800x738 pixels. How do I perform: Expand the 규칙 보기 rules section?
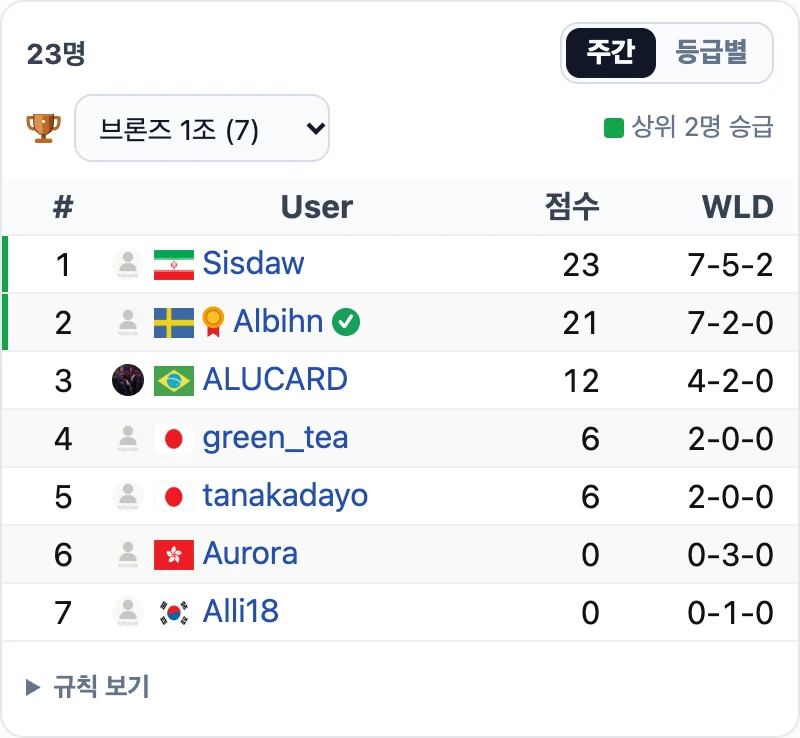point(88,686)
